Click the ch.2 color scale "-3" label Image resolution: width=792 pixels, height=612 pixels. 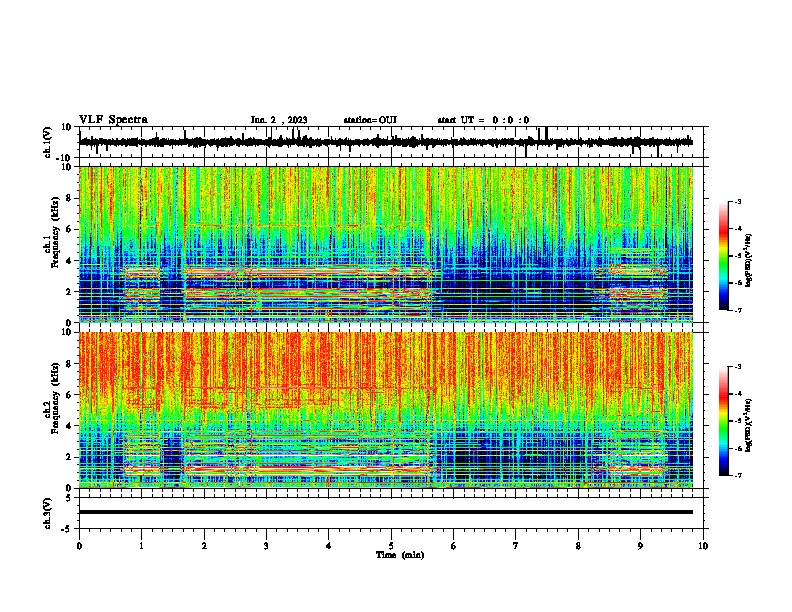tap(738, 367)
